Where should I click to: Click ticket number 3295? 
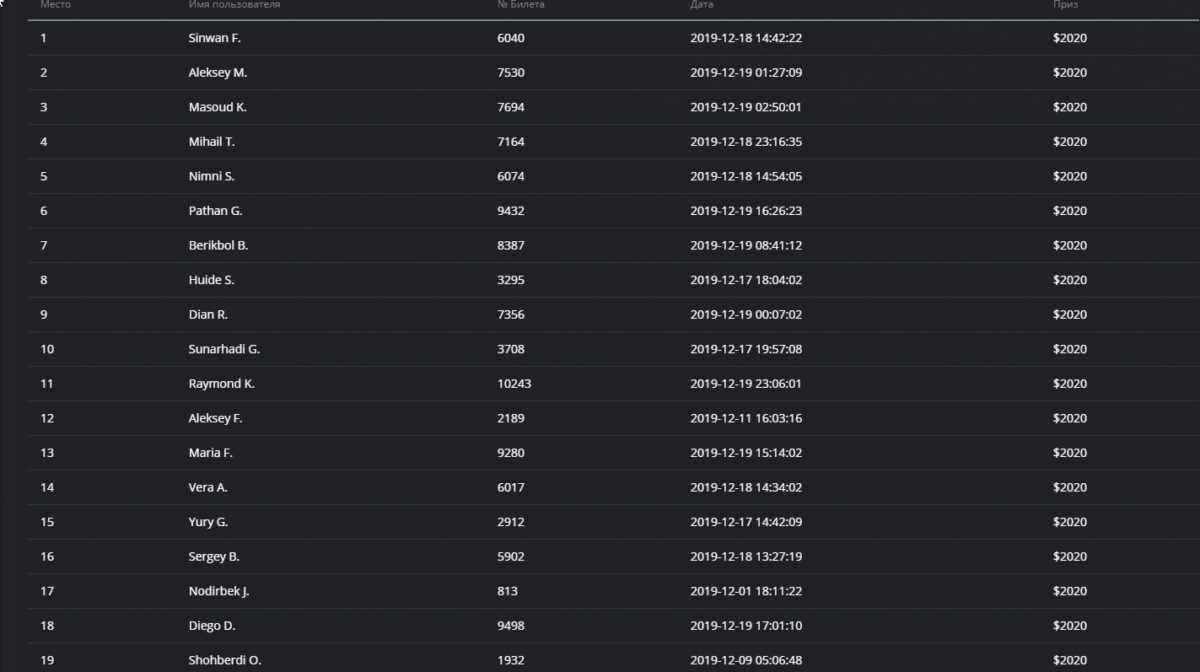(x=510, y=280)
